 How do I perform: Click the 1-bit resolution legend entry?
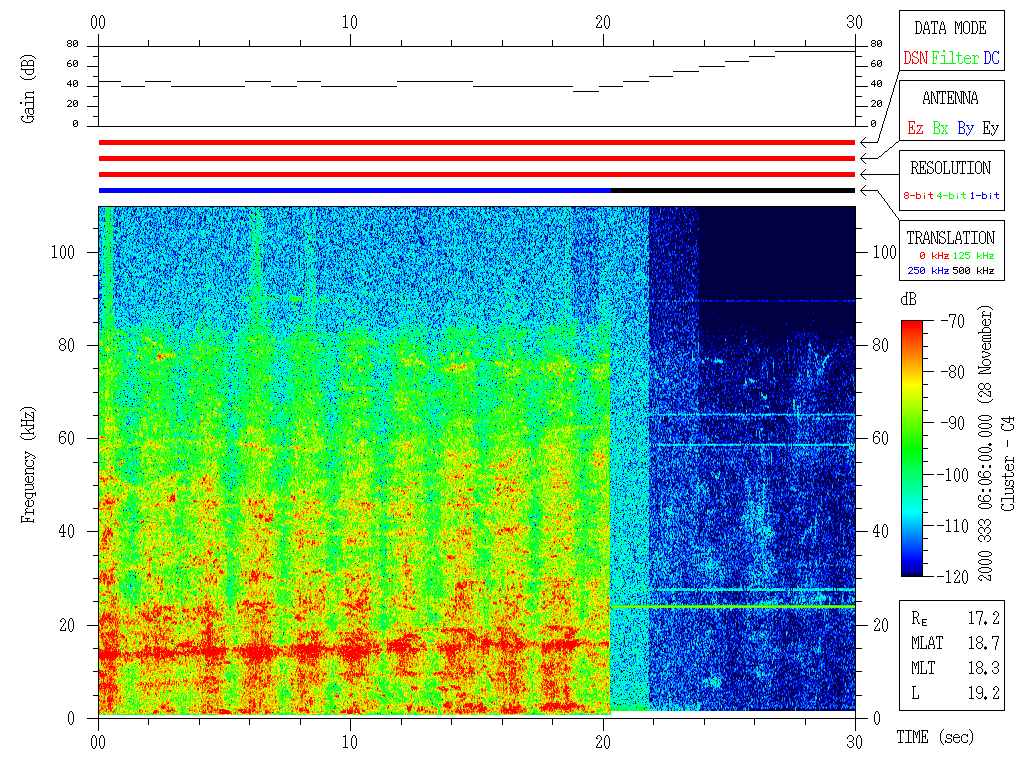pos(985,196)
